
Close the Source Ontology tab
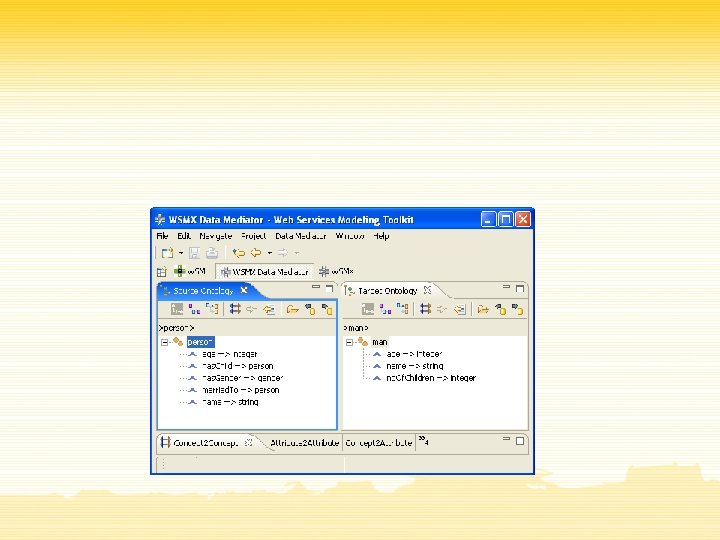(244, 290)
